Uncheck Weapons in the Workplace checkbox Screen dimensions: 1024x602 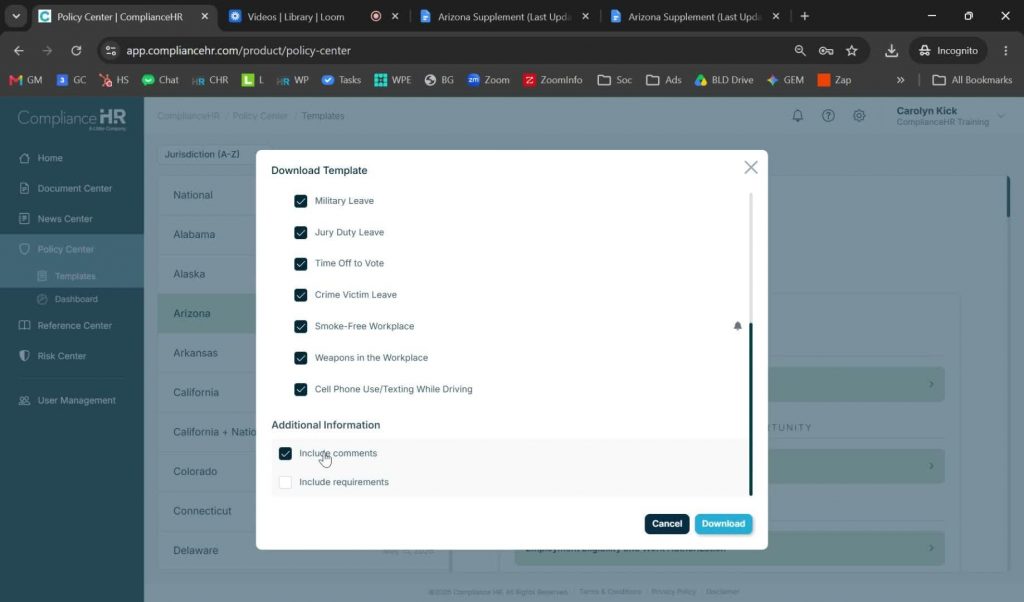click(x=300, y=358)
